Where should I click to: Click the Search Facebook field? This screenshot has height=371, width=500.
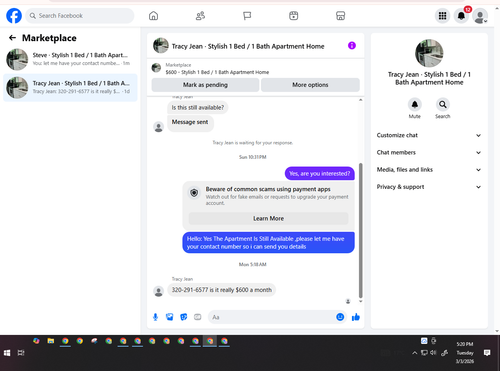click(80, 16)
